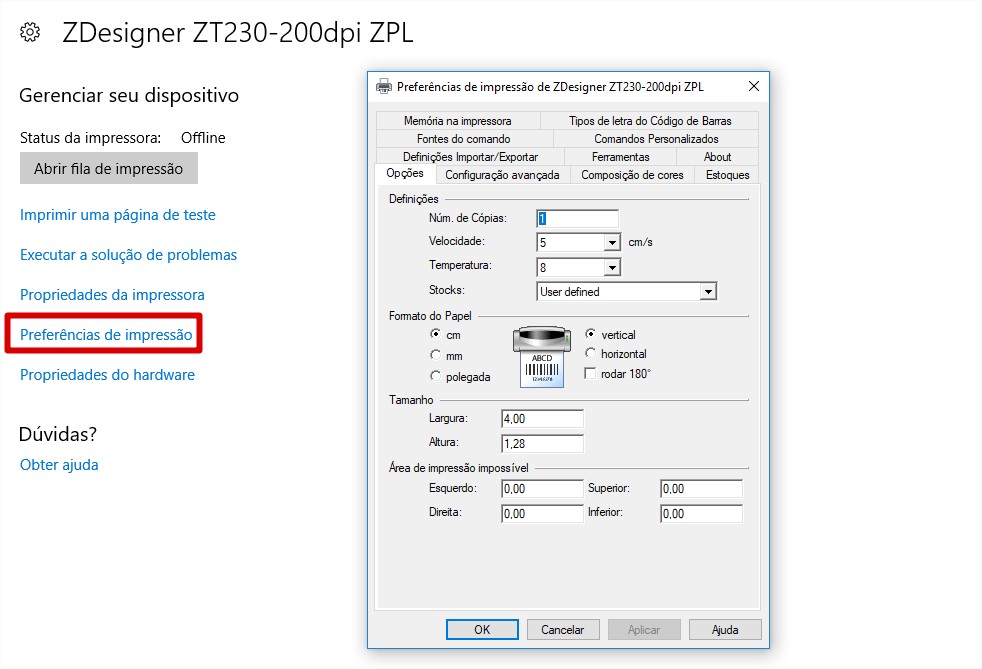Switch to Memória na impressora tab
This screenshot has width=982, height=669.
(x=458, y=120)
